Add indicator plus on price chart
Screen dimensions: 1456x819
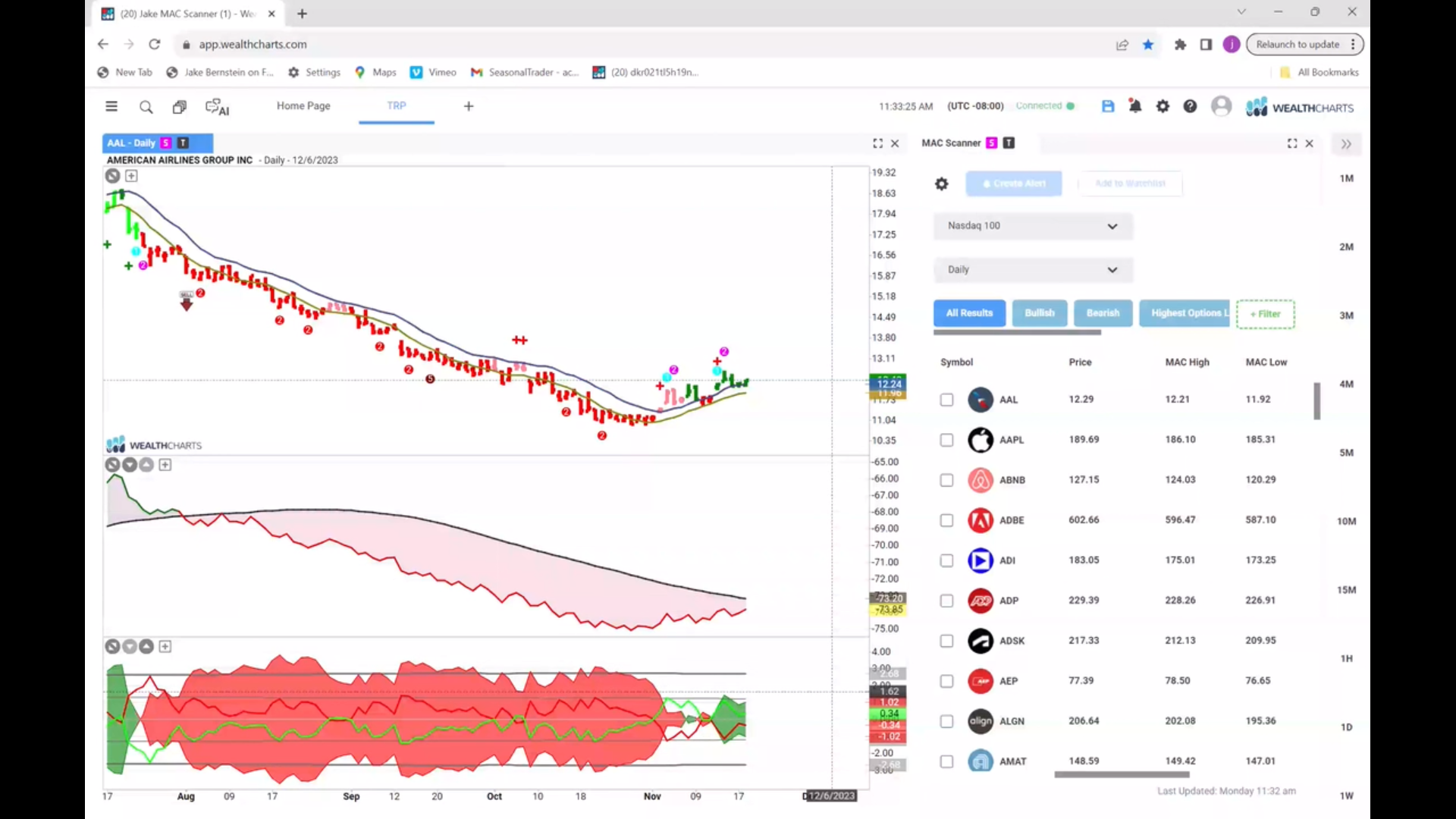[x=131, y=176]
